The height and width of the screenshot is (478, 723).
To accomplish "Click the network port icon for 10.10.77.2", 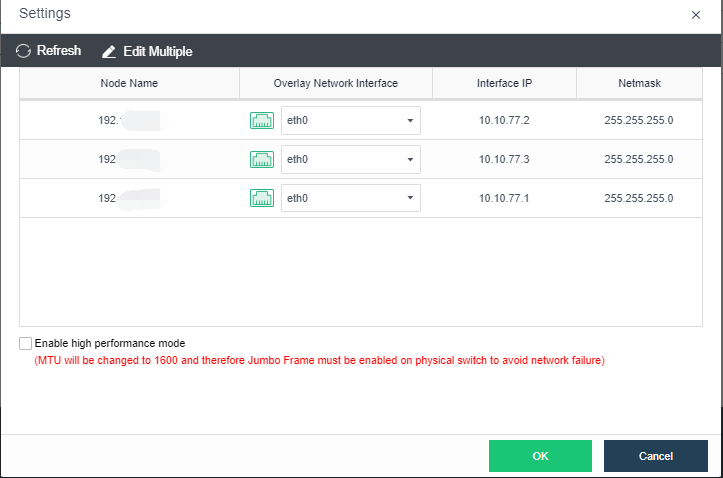I will point(261,121).
